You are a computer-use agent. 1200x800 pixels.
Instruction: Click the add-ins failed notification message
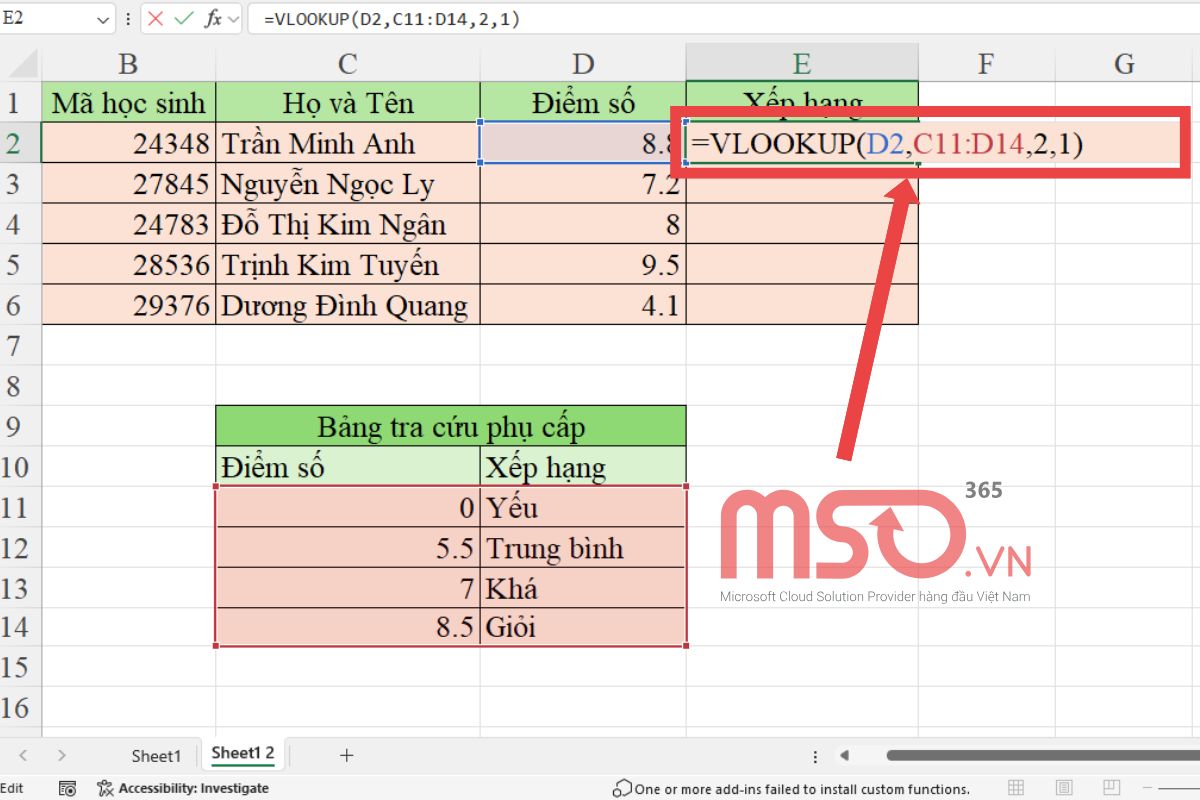(x=792, y=788)
